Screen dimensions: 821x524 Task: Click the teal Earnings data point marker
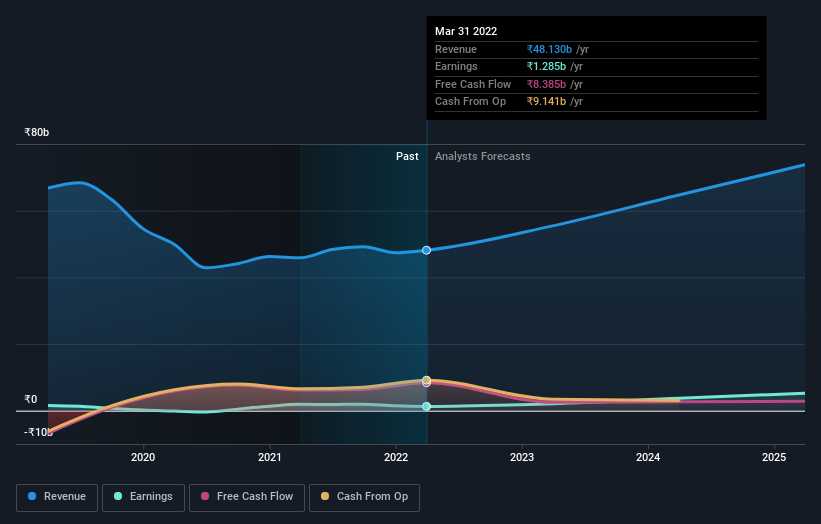coord(427,406)
